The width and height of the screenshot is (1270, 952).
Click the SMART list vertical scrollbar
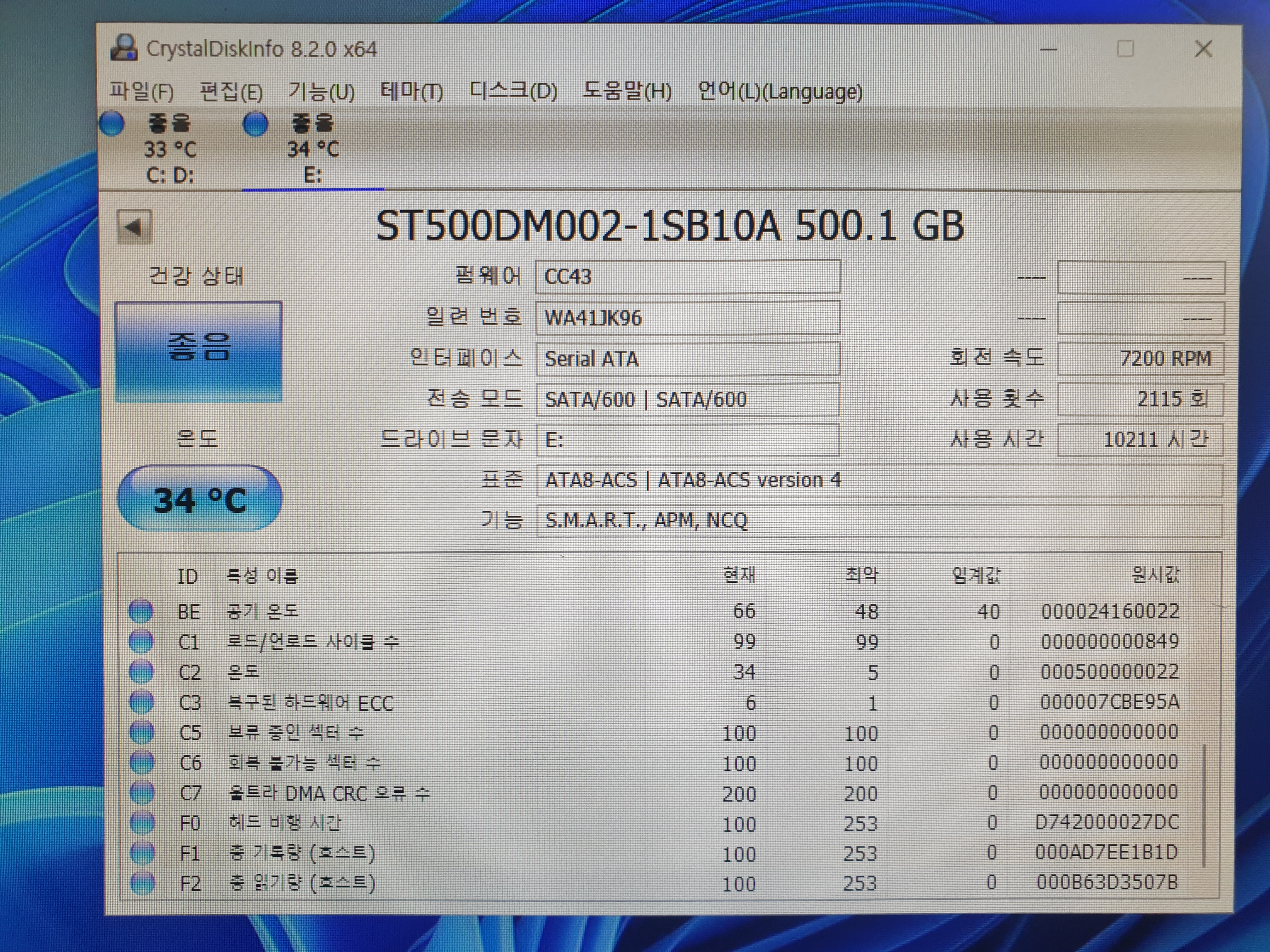click(x=1204, y=805)
